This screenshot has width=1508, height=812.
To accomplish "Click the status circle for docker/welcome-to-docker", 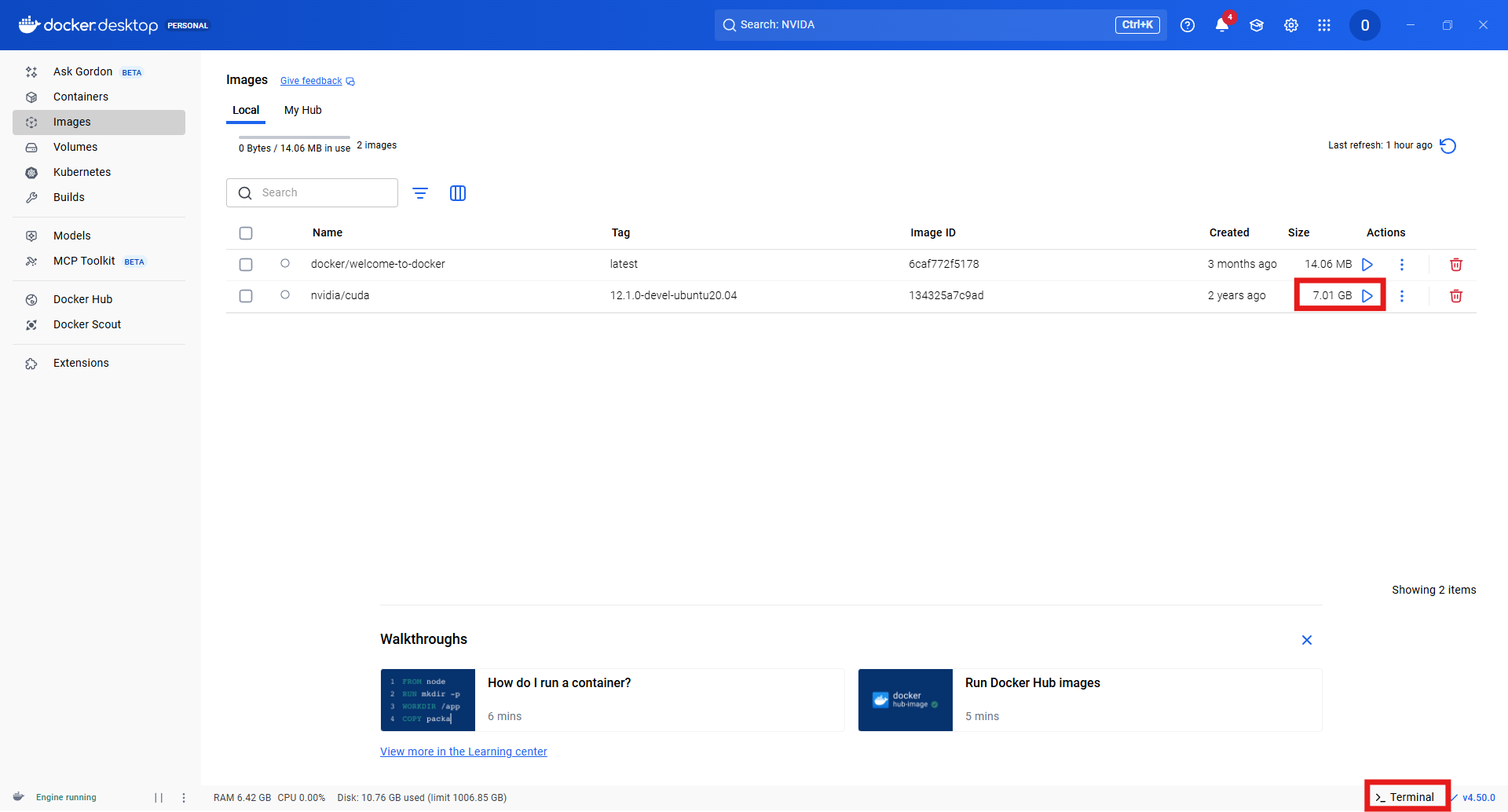I will [x=285, y=263].
